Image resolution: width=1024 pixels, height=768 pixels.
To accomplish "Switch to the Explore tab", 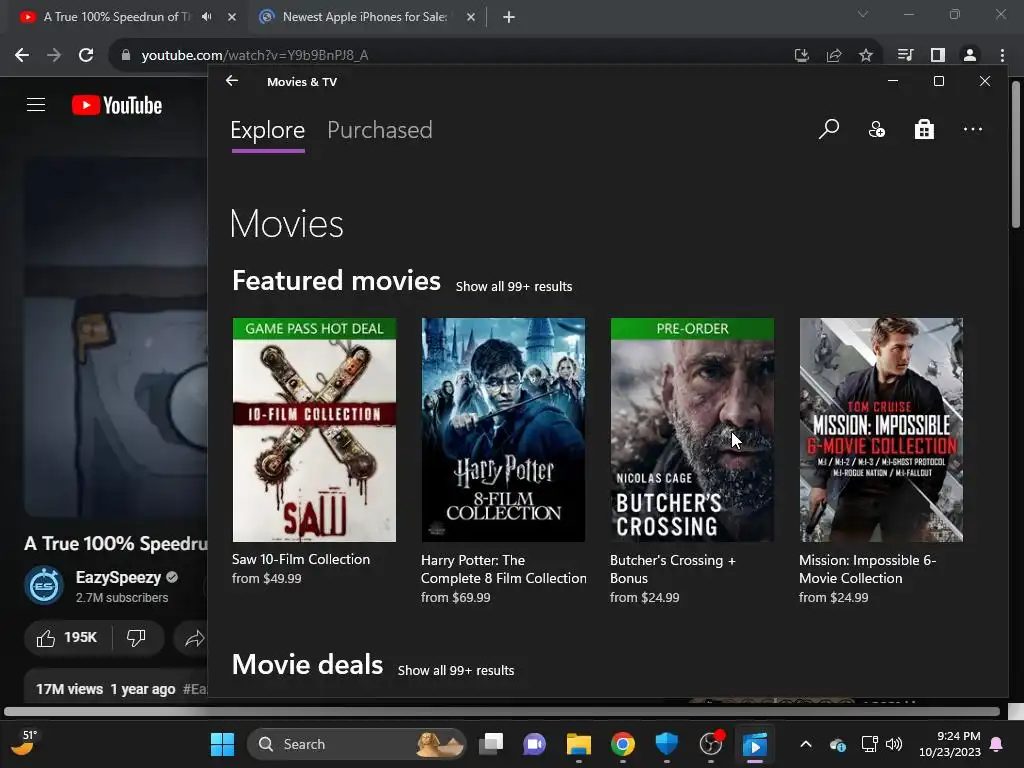I will pyautogui.click(x=268, y=131).
